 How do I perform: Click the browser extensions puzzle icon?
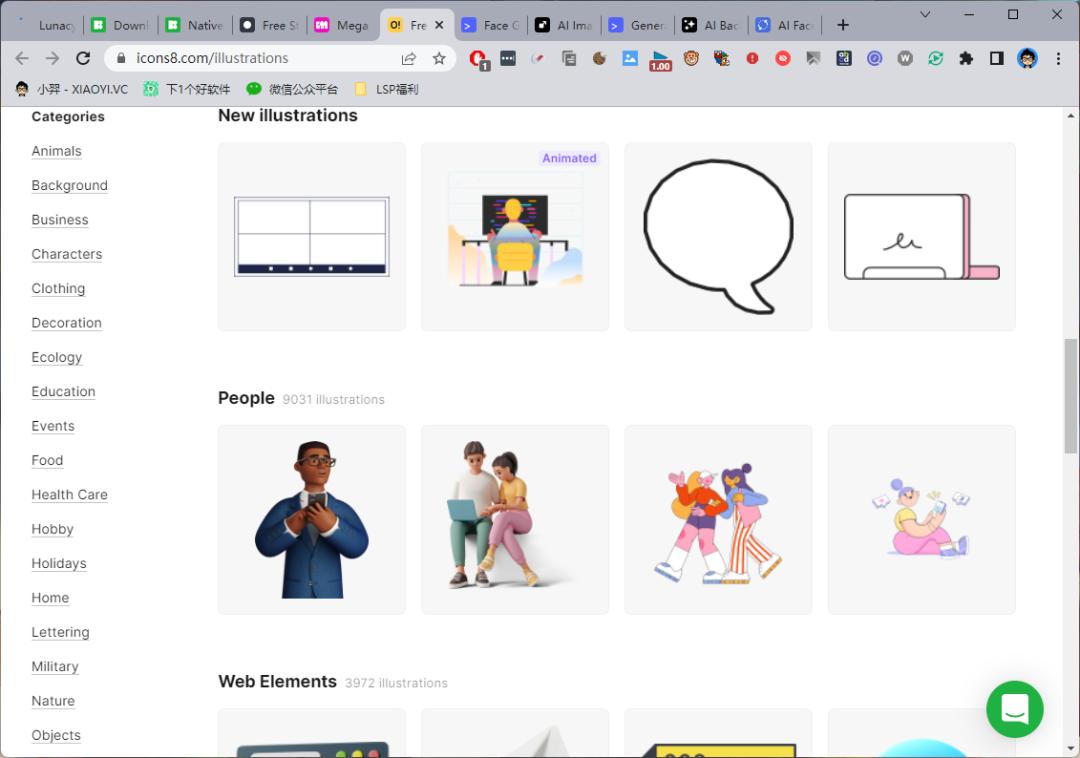pos(966,58)
